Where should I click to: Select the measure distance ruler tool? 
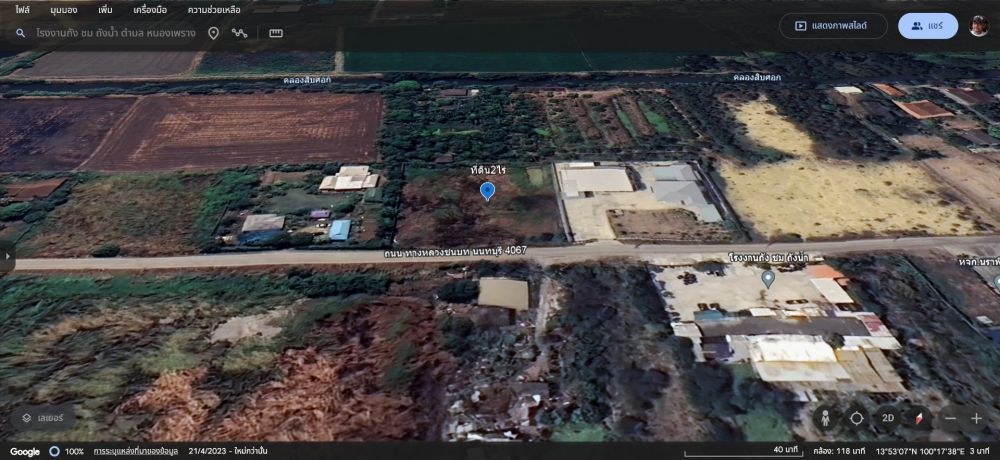(275, 33)
